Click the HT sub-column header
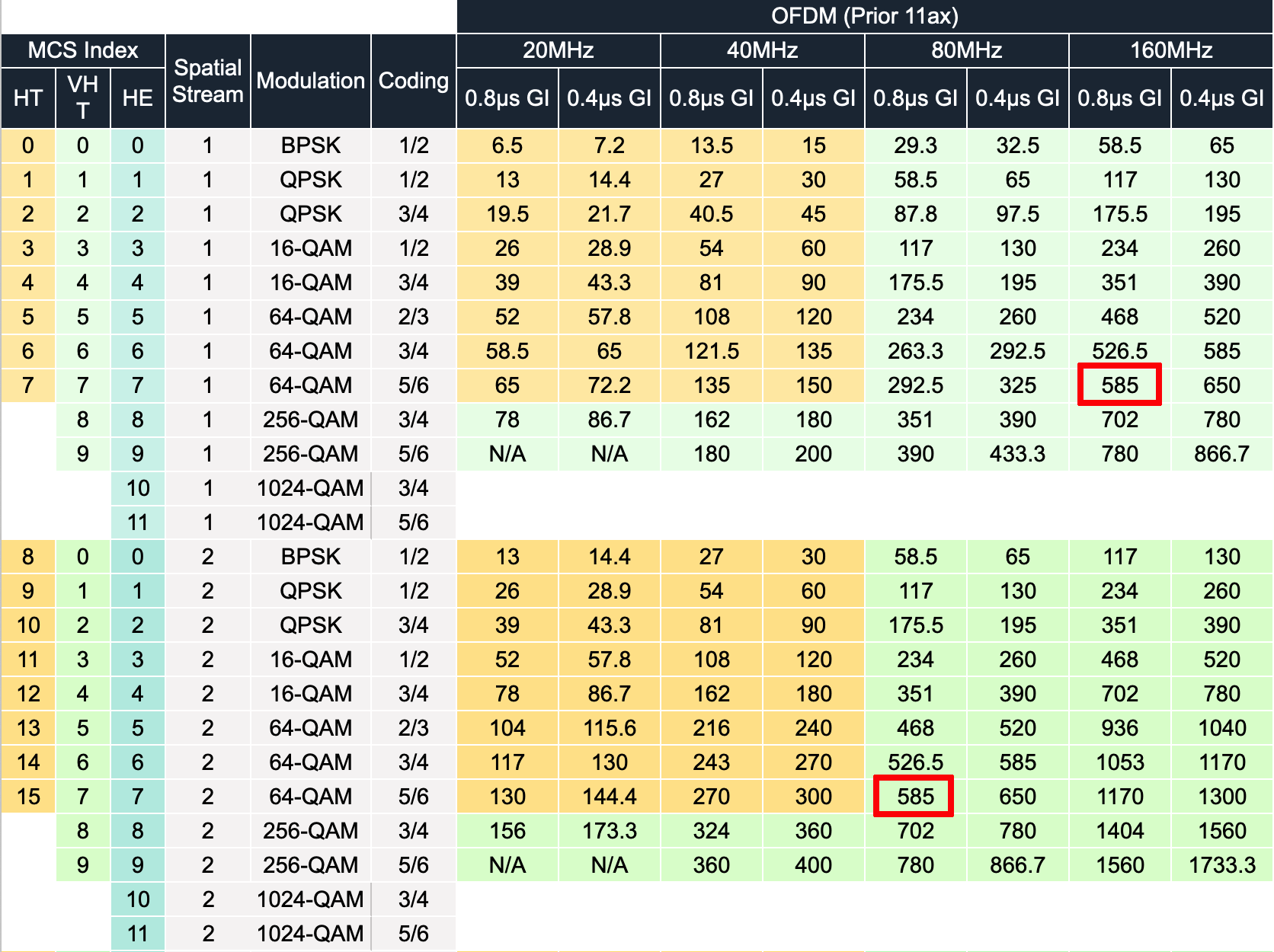The width and height of the screenshot is (1274, 952). point(28,98)
